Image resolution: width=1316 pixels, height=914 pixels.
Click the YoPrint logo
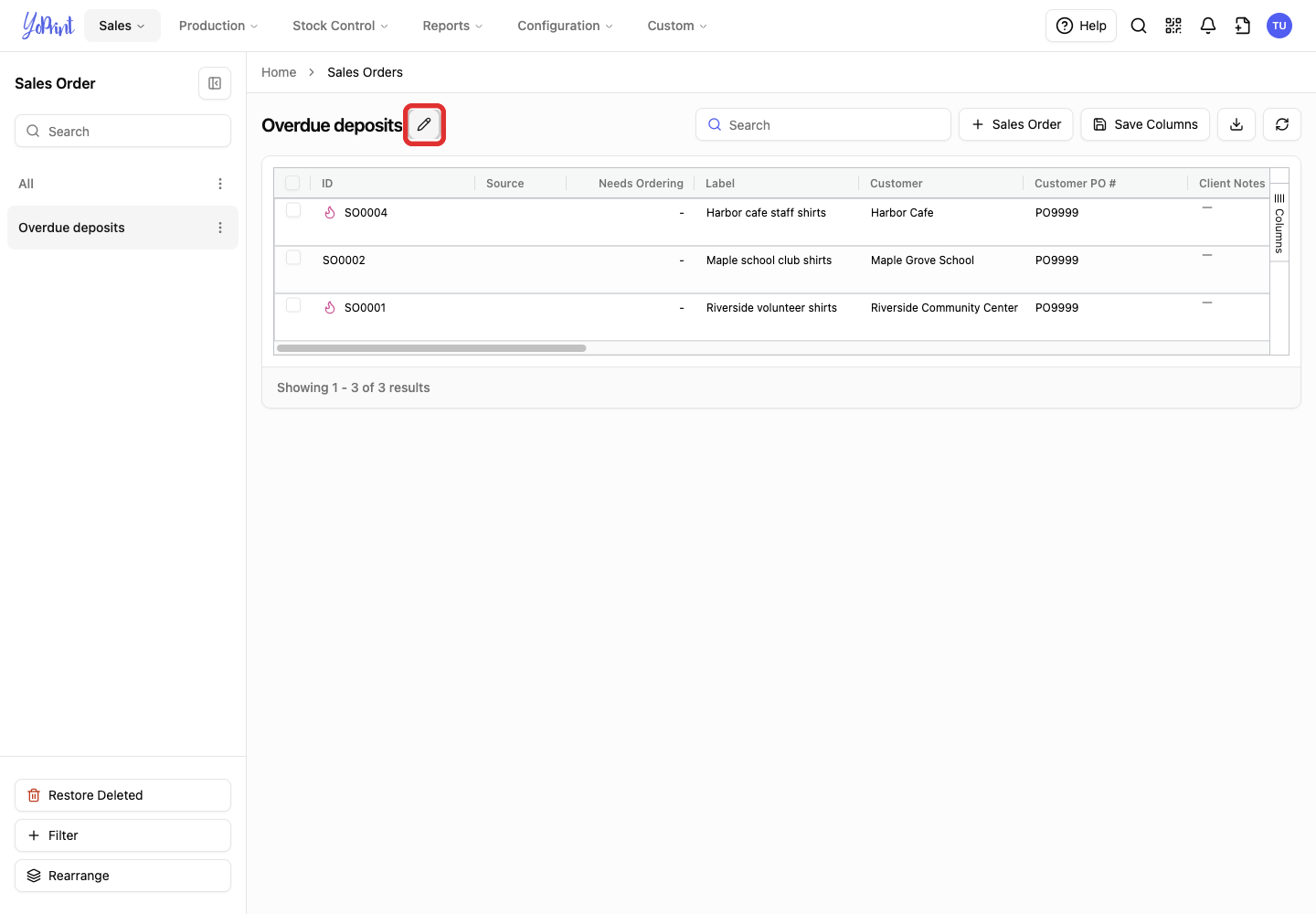point(48,26)
